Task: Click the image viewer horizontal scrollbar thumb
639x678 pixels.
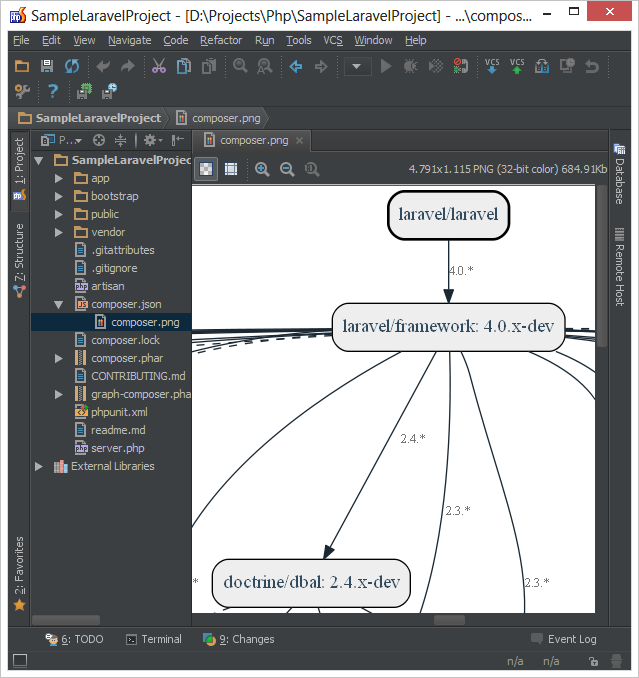Action: [x=450, y=620]
